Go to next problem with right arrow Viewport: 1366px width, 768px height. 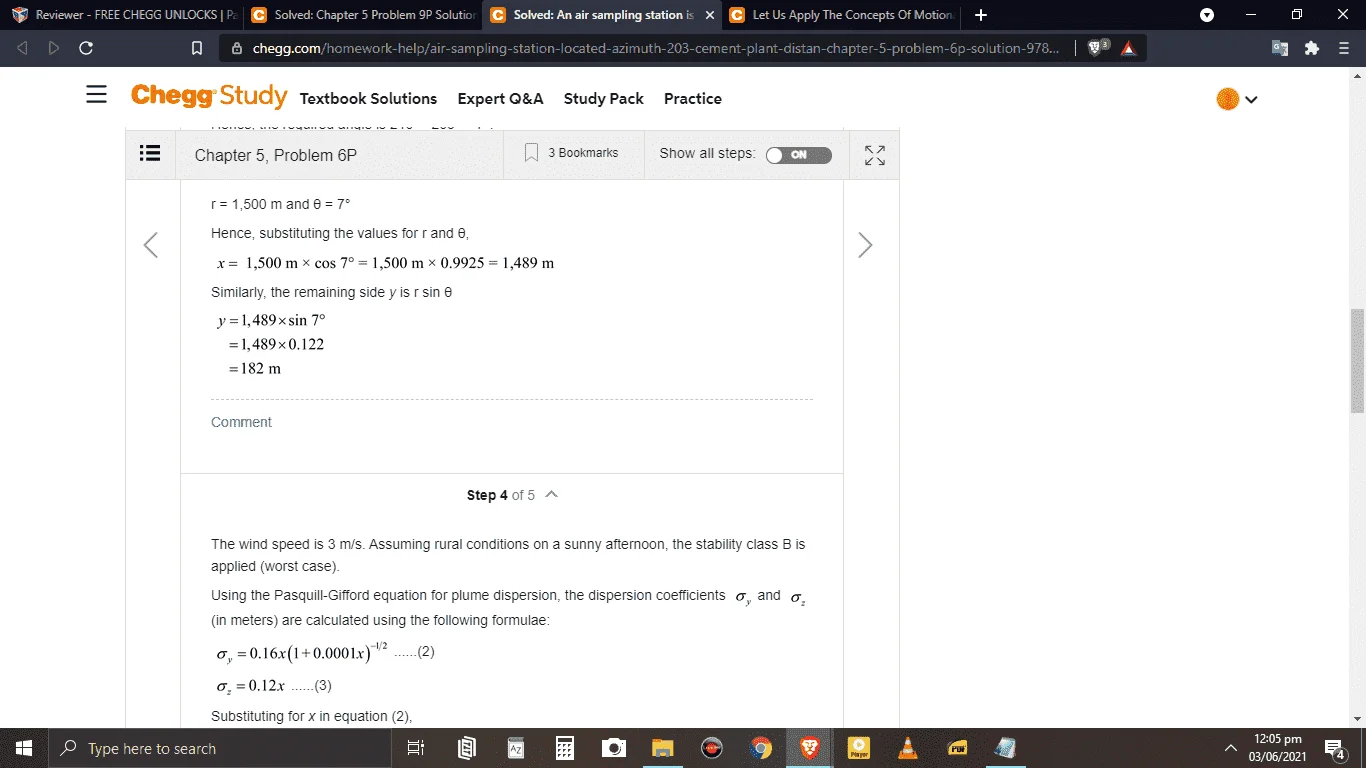(x=865, y=245)
